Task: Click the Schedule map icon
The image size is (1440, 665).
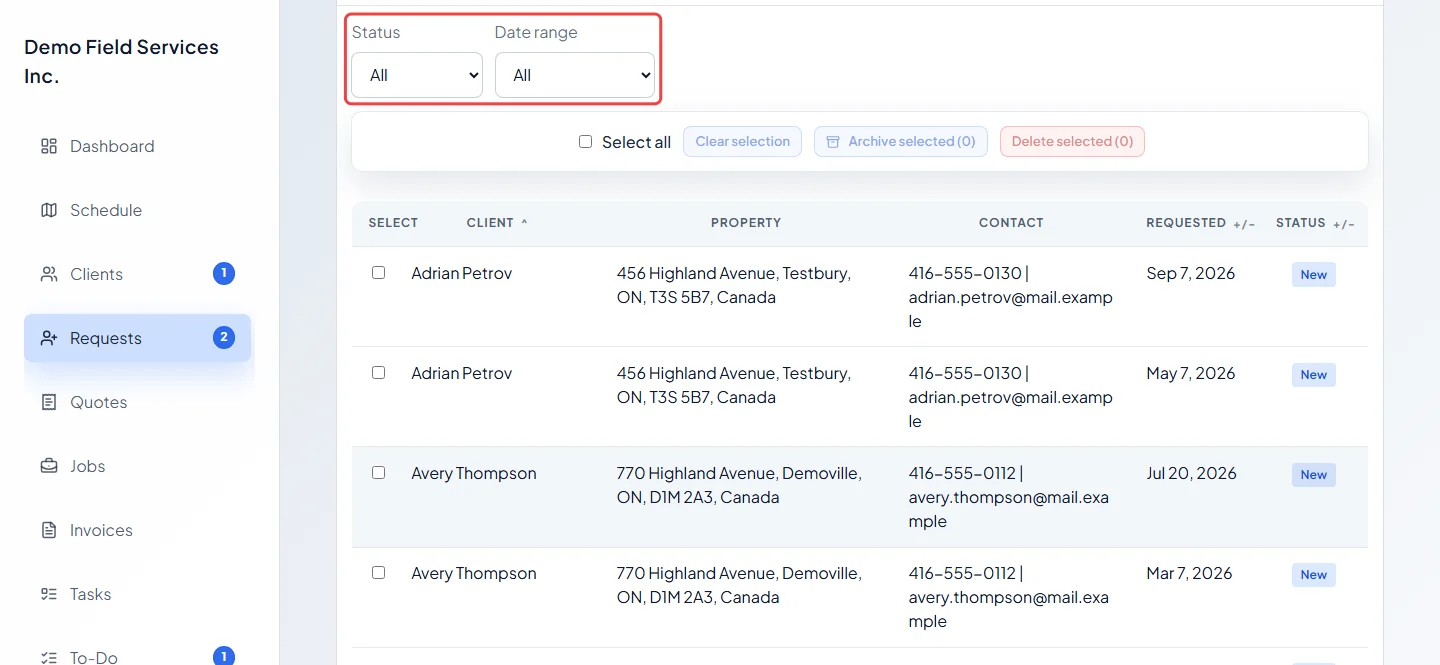Action: (x=48, y=210)
